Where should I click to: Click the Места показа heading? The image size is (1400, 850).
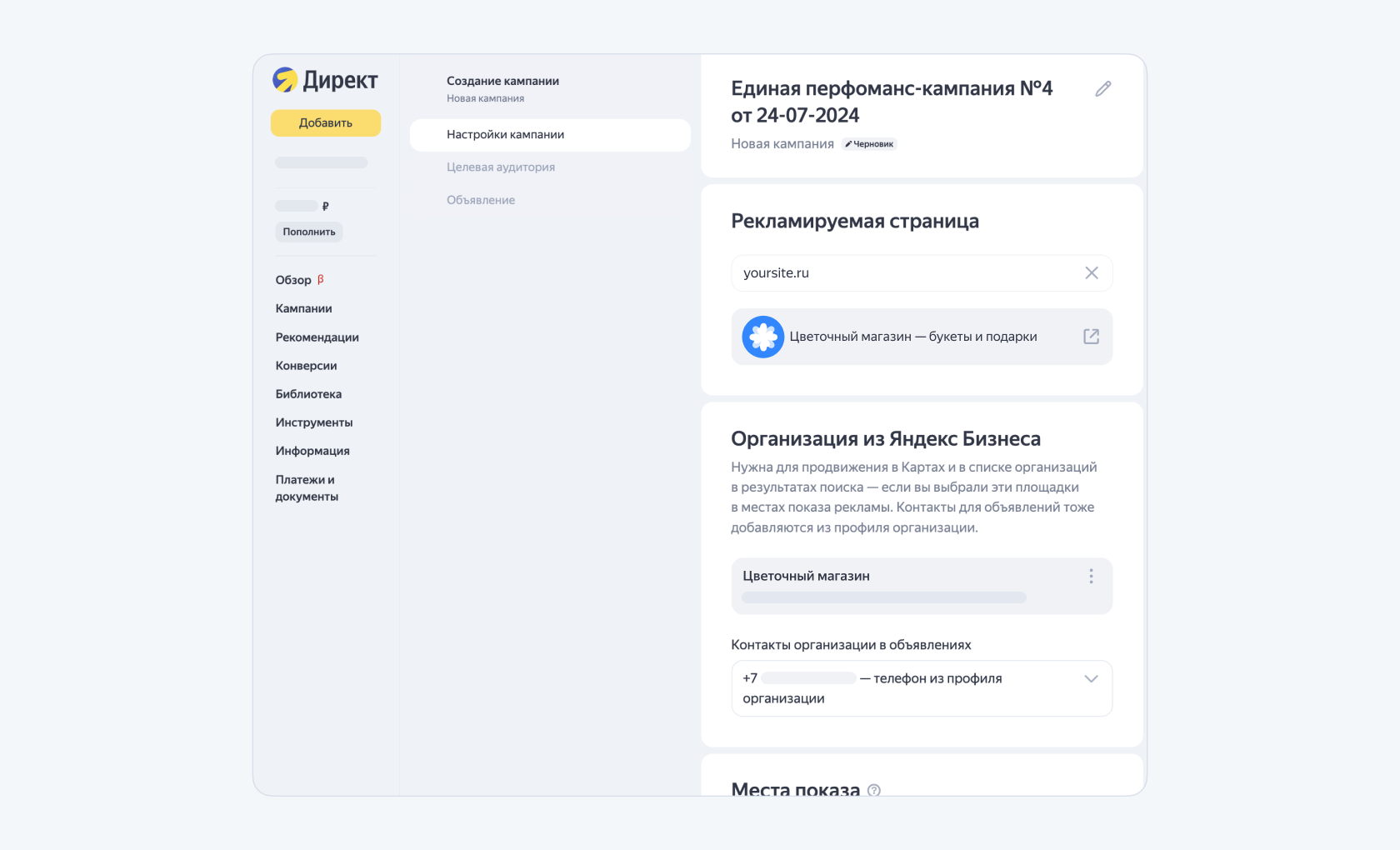(795, 789)
